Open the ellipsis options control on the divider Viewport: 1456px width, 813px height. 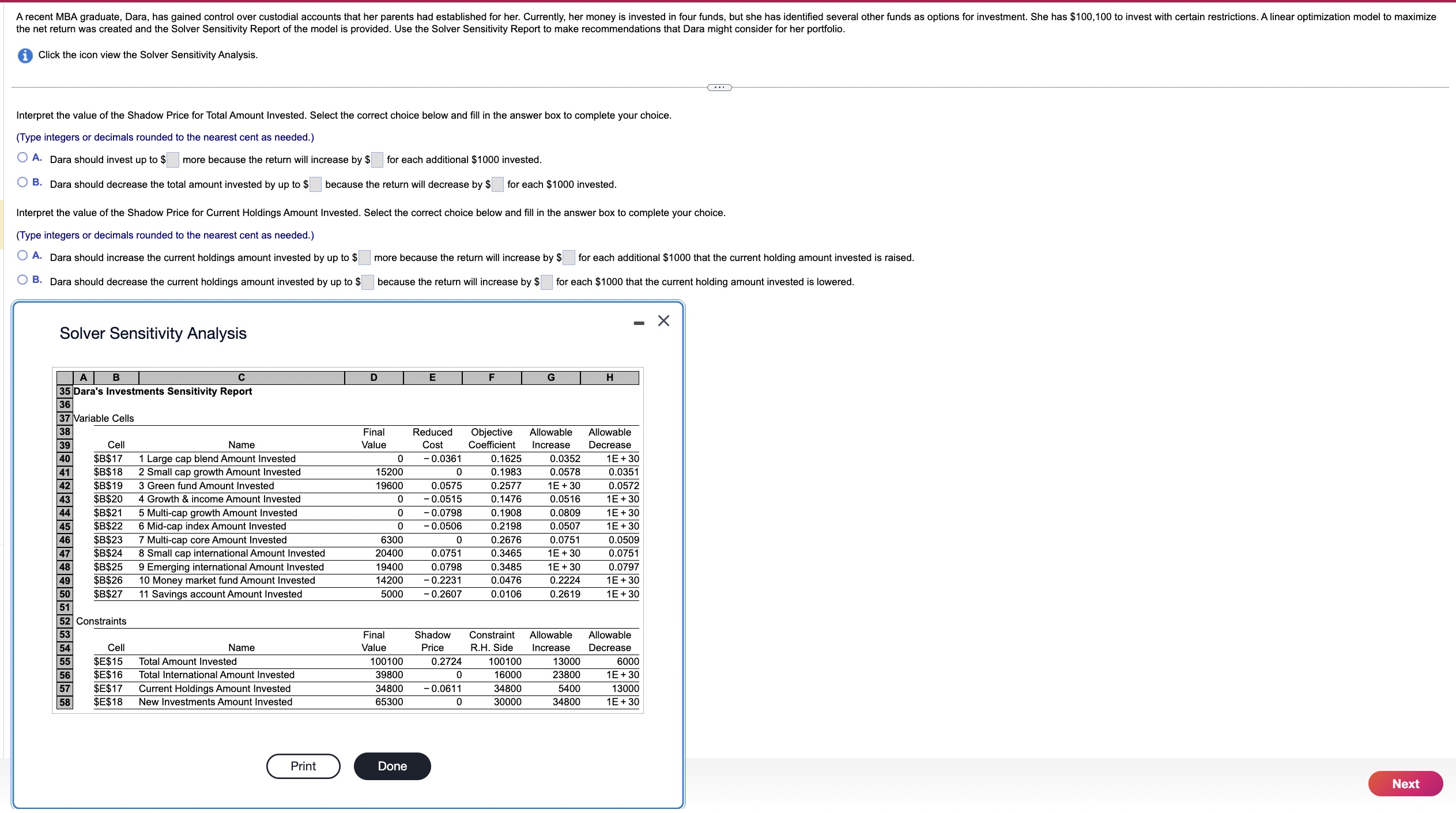[718, 86]
